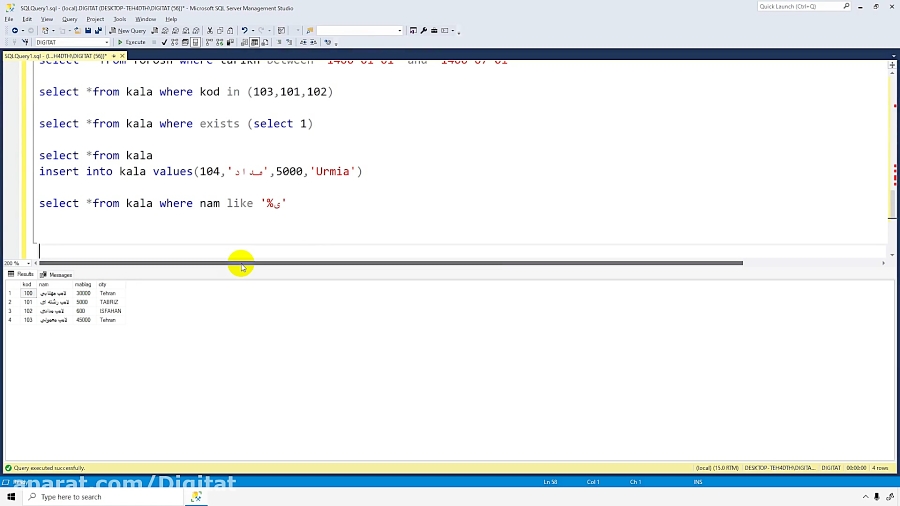
Task: Open the Query Options icon
Action: pyautogui.click(x=185, y=42)
